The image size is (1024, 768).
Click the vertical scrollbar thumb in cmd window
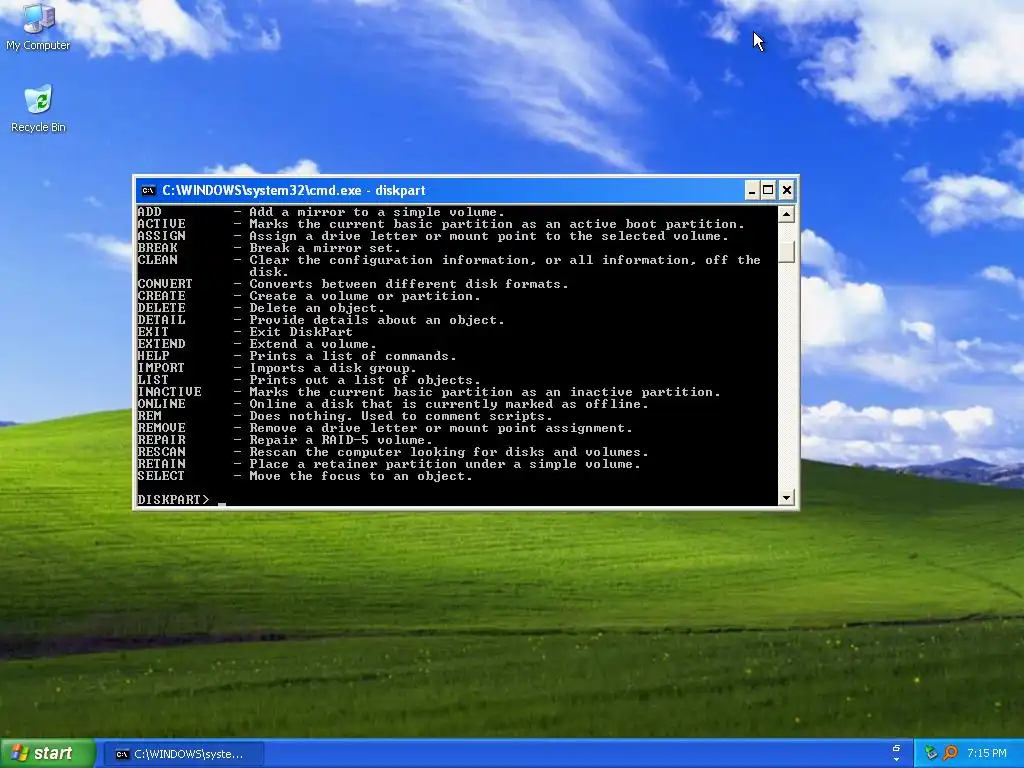pos(786,251)
